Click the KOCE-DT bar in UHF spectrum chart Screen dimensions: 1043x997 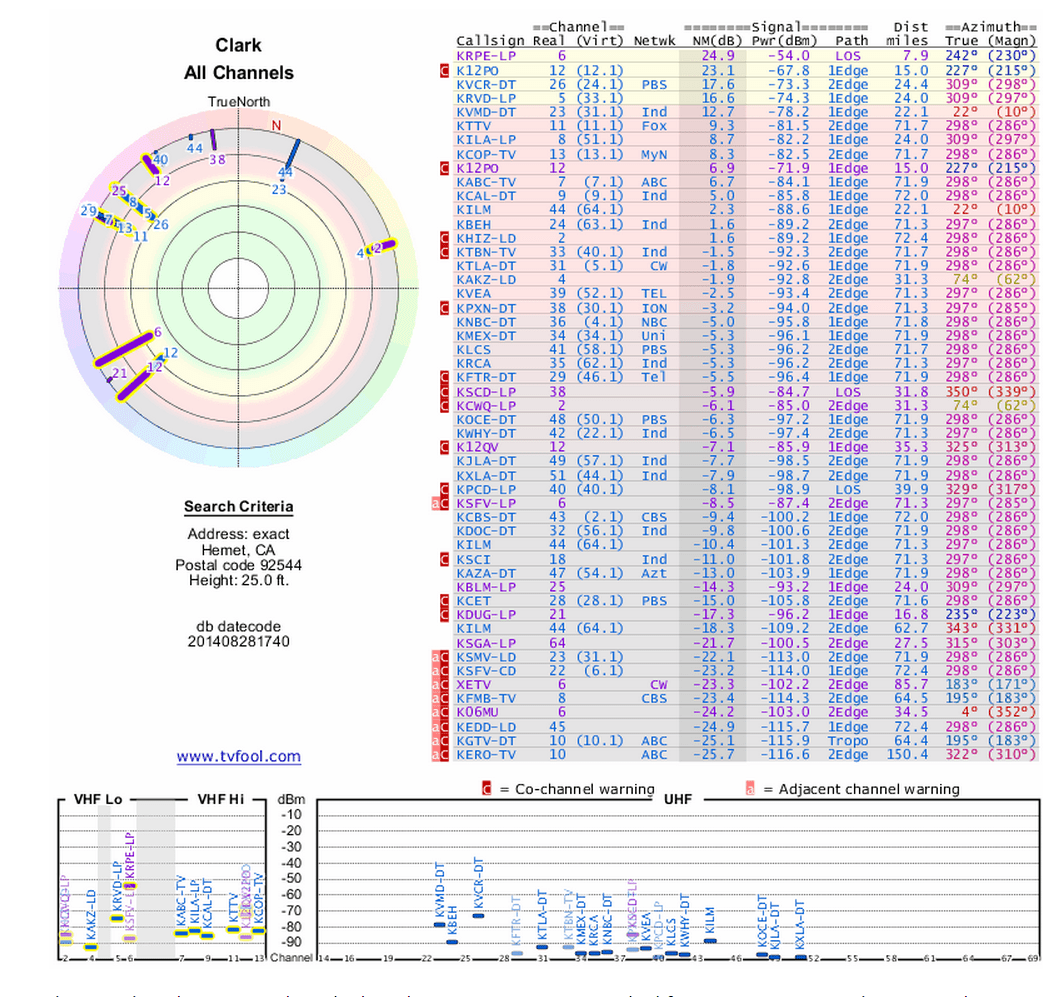click(x=762, y=954)
